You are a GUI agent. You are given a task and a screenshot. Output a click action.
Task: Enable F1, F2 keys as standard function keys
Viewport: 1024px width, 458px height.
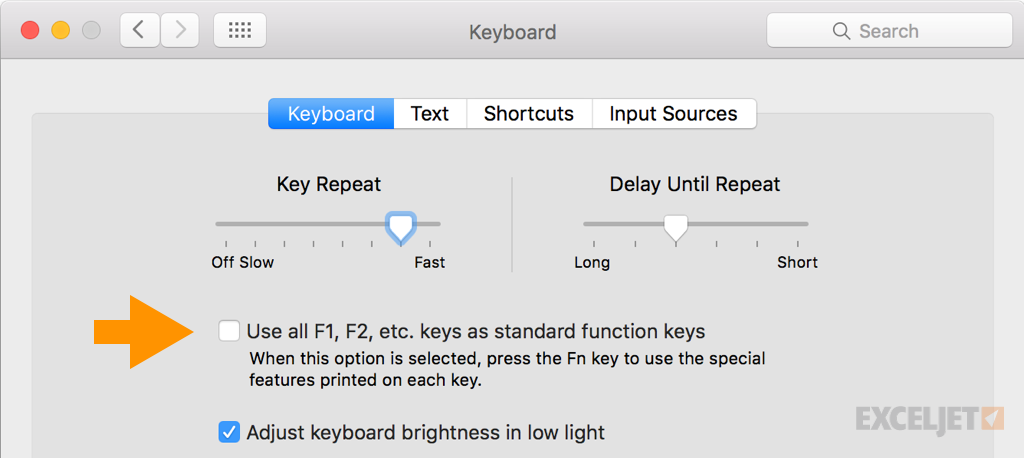(x=229, y=331)
